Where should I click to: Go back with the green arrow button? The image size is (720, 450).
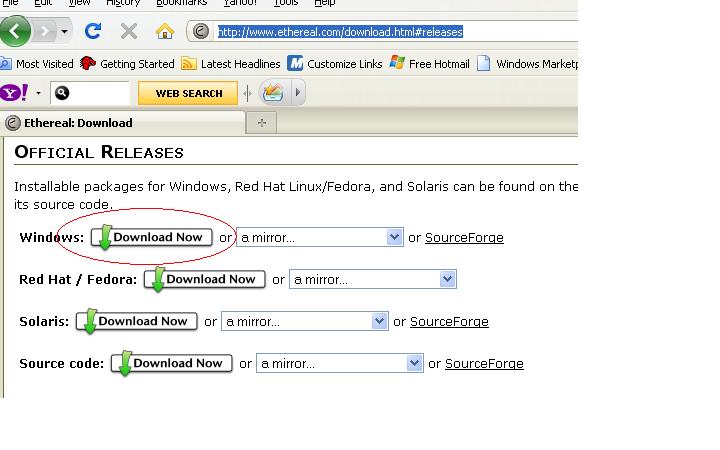(15, 31)
